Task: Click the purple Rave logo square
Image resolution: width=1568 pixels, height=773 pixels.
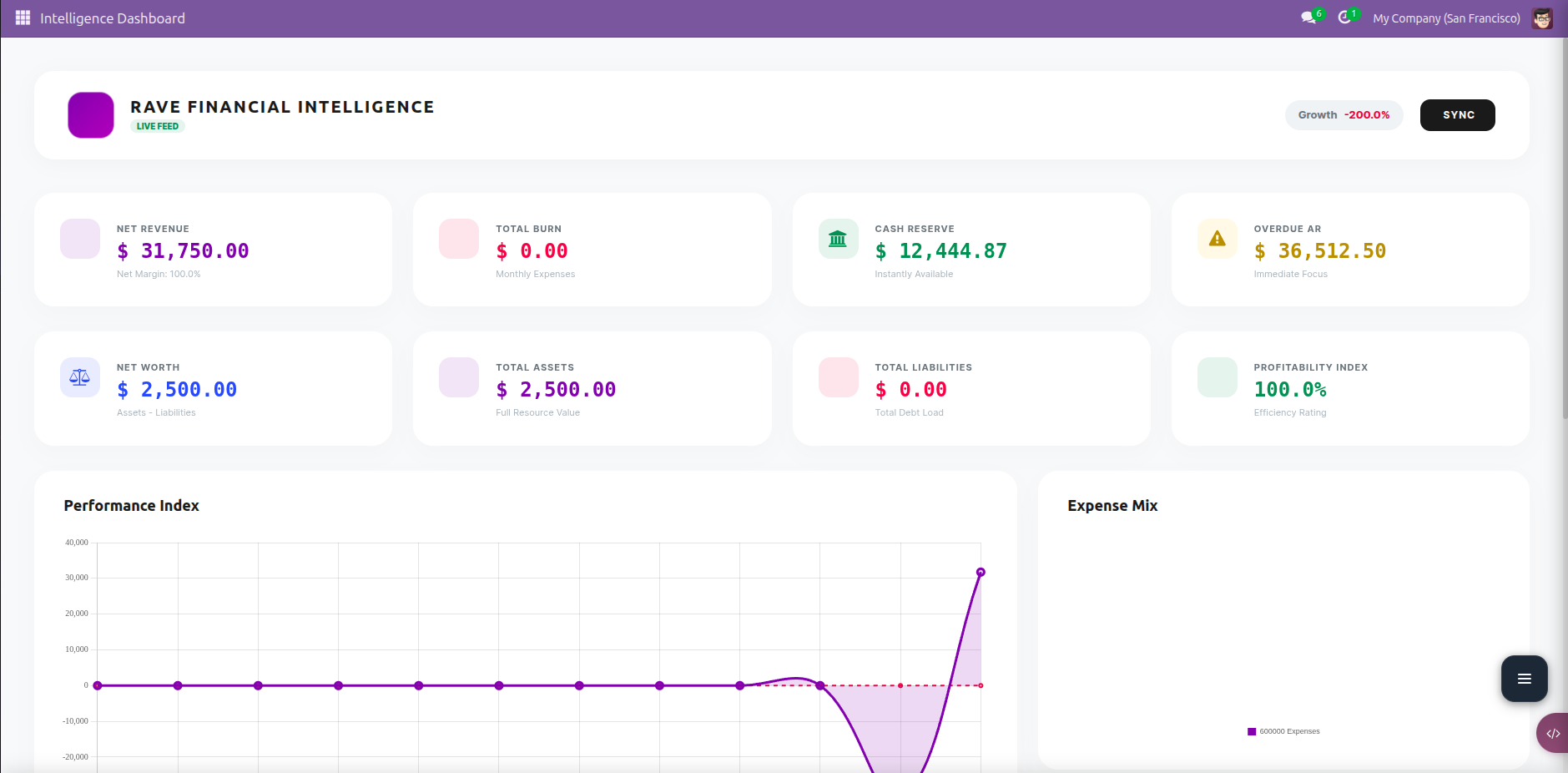Action: [x=91, y=115]
